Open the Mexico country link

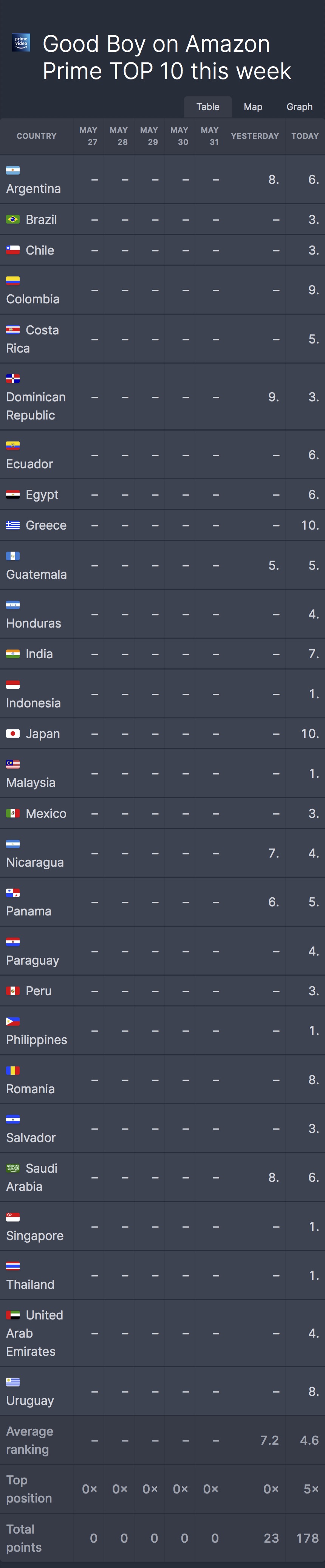tap(46, 813)
